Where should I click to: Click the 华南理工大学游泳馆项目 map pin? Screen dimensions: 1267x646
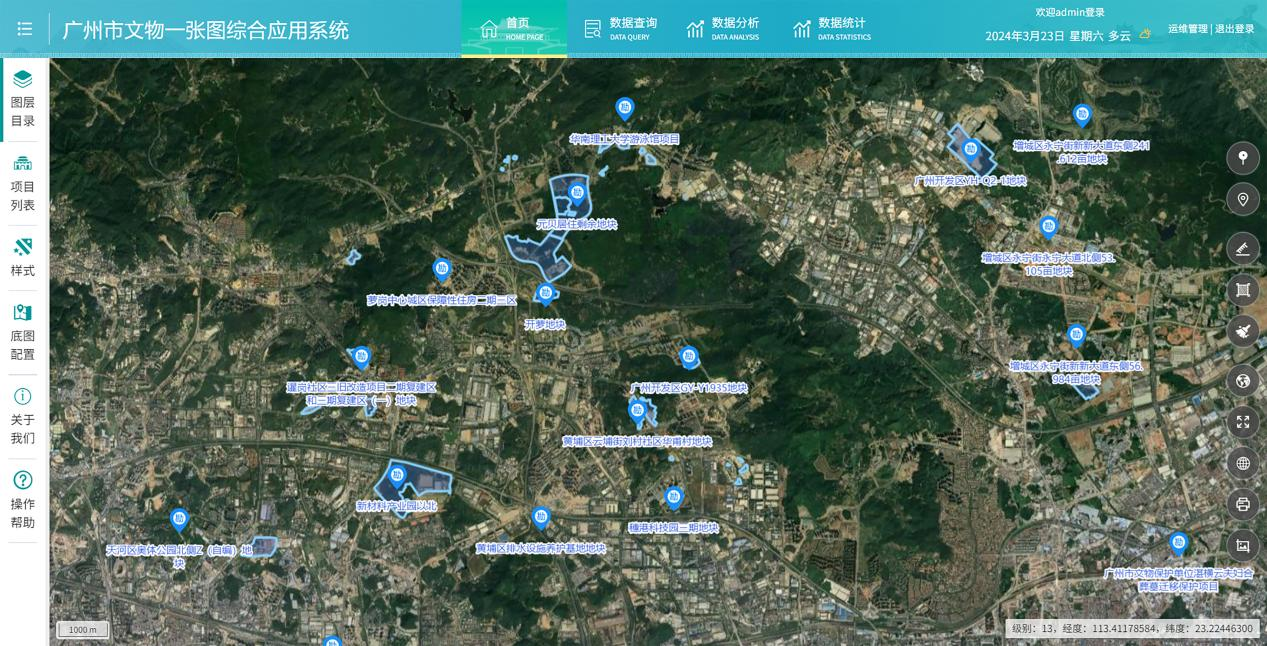coord(625,109)
